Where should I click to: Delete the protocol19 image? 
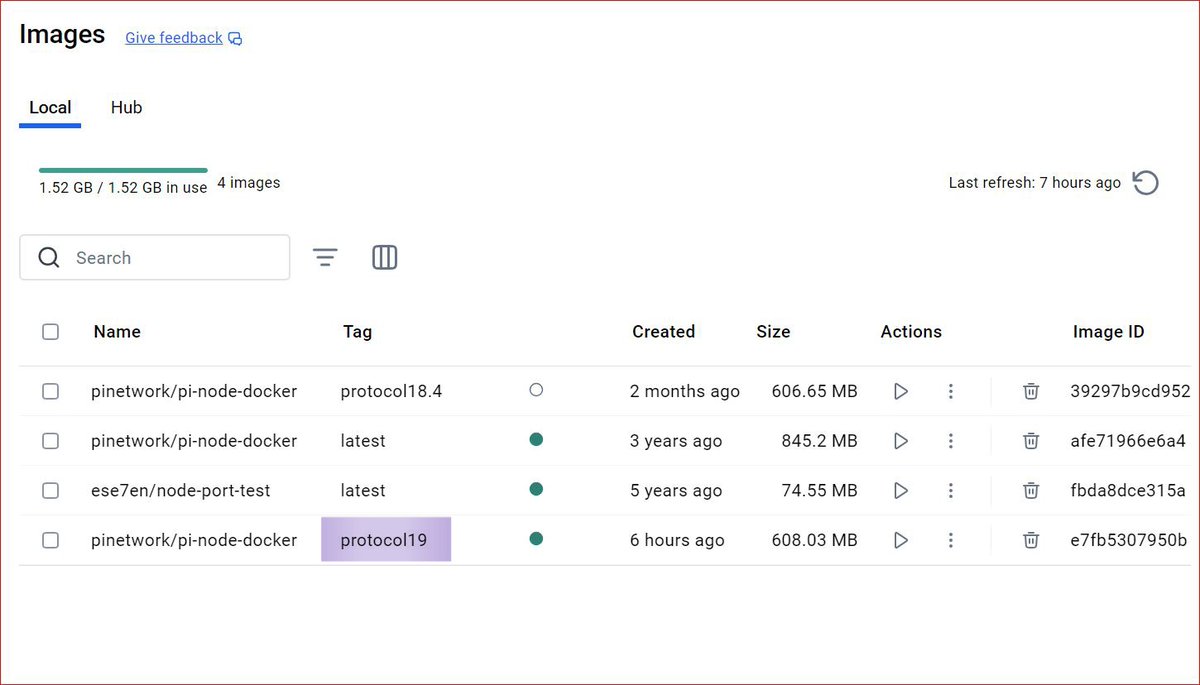pos(1031,540)
